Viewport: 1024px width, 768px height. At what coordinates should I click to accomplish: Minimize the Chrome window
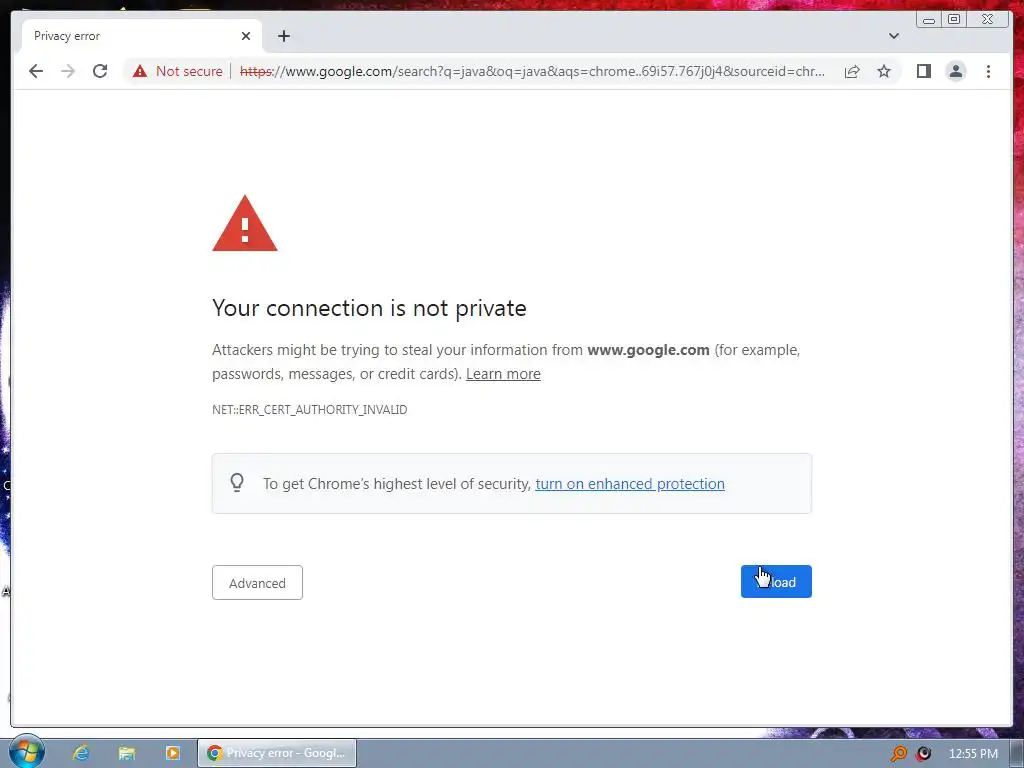pos(929,20)
